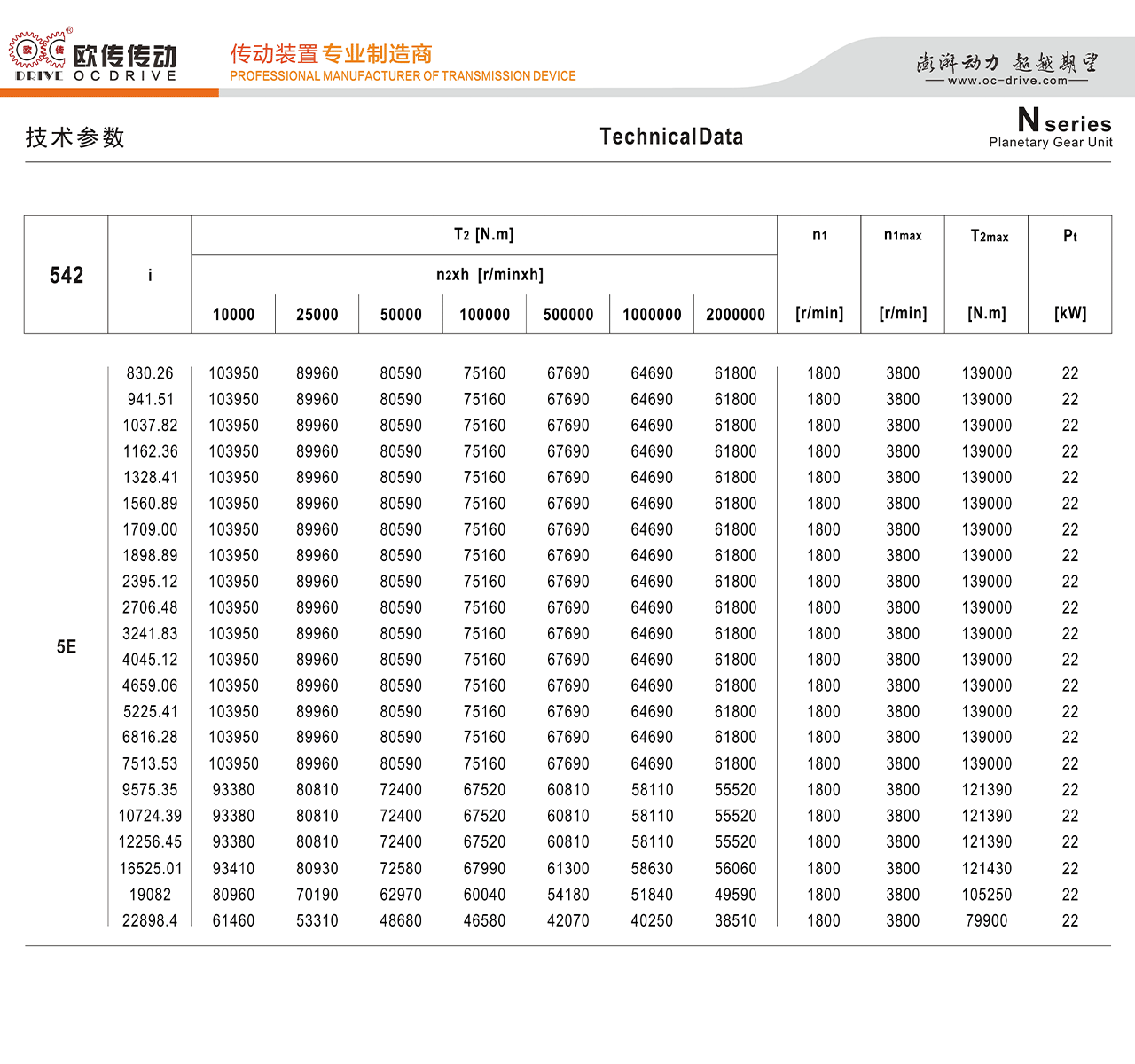Click the n2xh [r/minxh] subheader
This screenshot has width=1135, height=1064.
pos(489,275)
